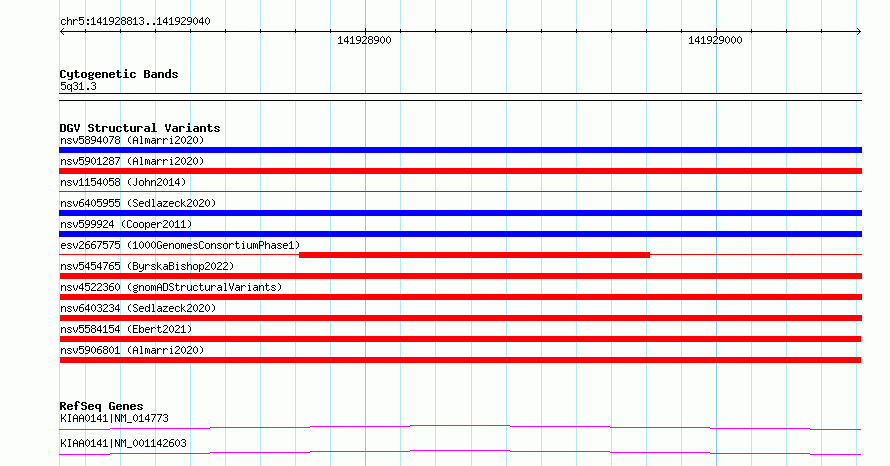This screenshot has height=466, width=890.
Task: Click the blue bar for nsv599924
Action: 460,234
